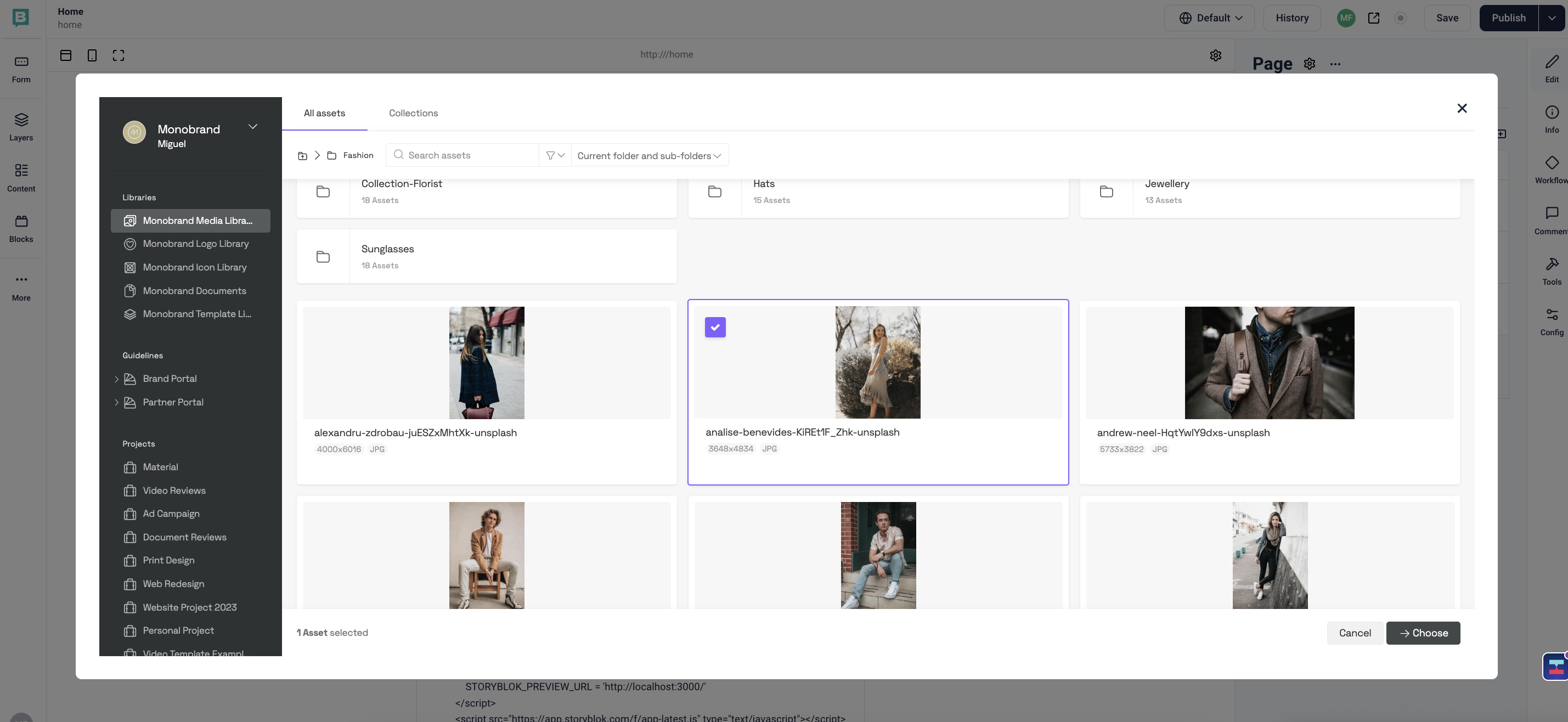Open the Config panel icon
Screen dimensions: 1568x722
tap(1552, 322)
